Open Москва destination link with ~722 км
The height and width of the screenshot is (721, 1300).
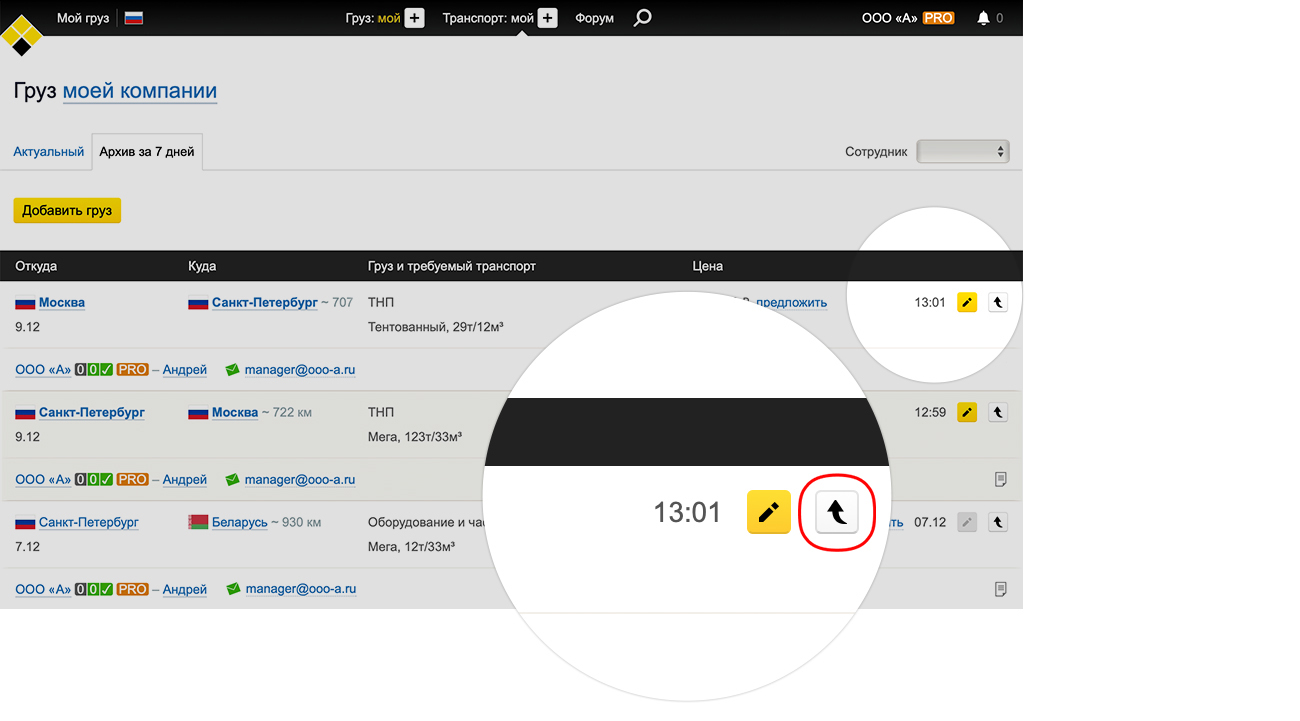(x=235, y=413)
